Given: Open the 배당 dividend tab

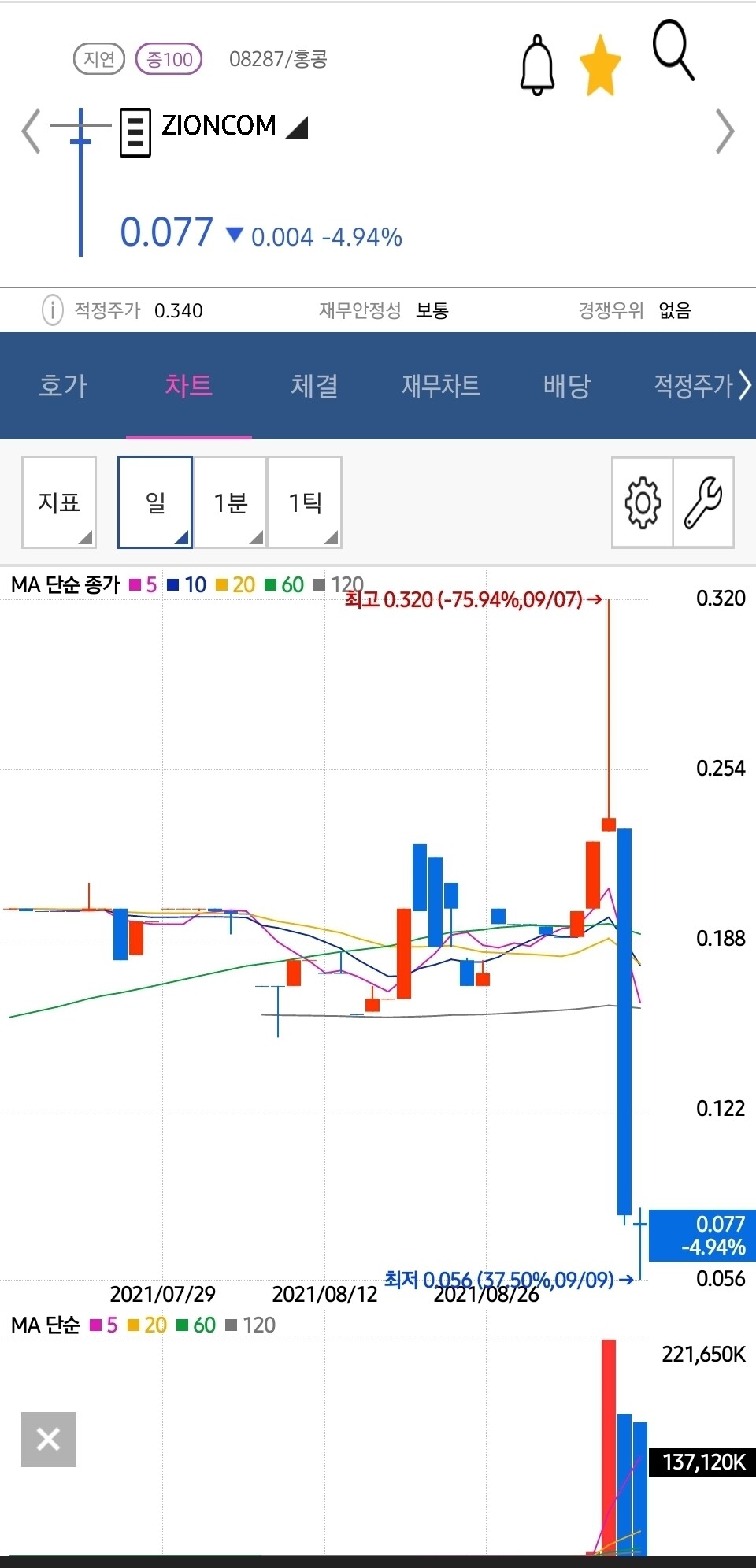Looking at the screenshot, I should [x=567, y=386].
